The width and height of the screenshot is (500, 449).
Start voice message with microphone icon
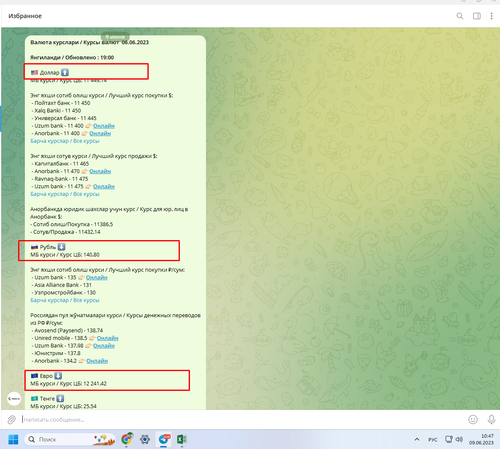(x=491, y=419)
